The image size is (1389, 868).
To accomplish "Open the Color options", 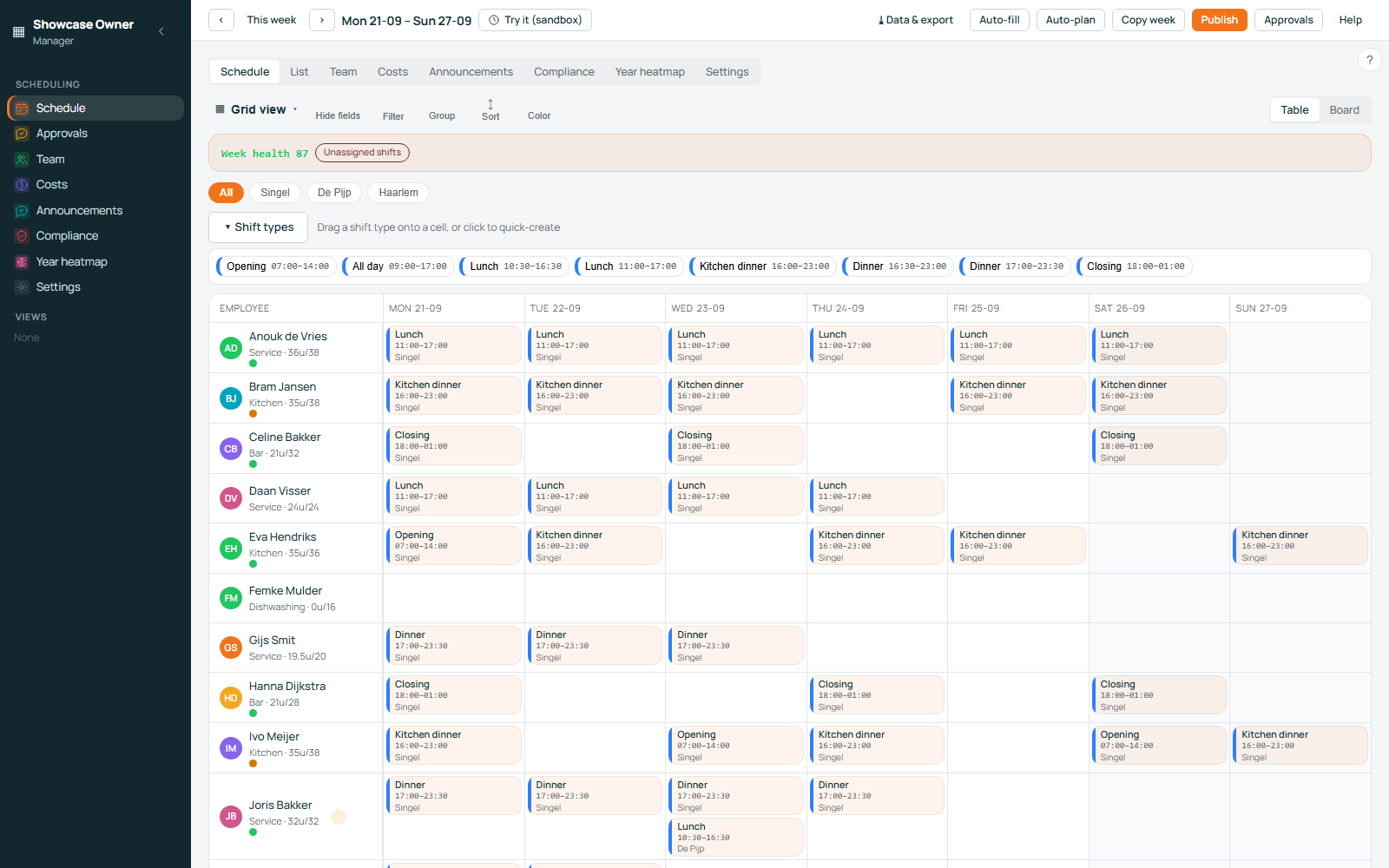I will tap(539, 116).
